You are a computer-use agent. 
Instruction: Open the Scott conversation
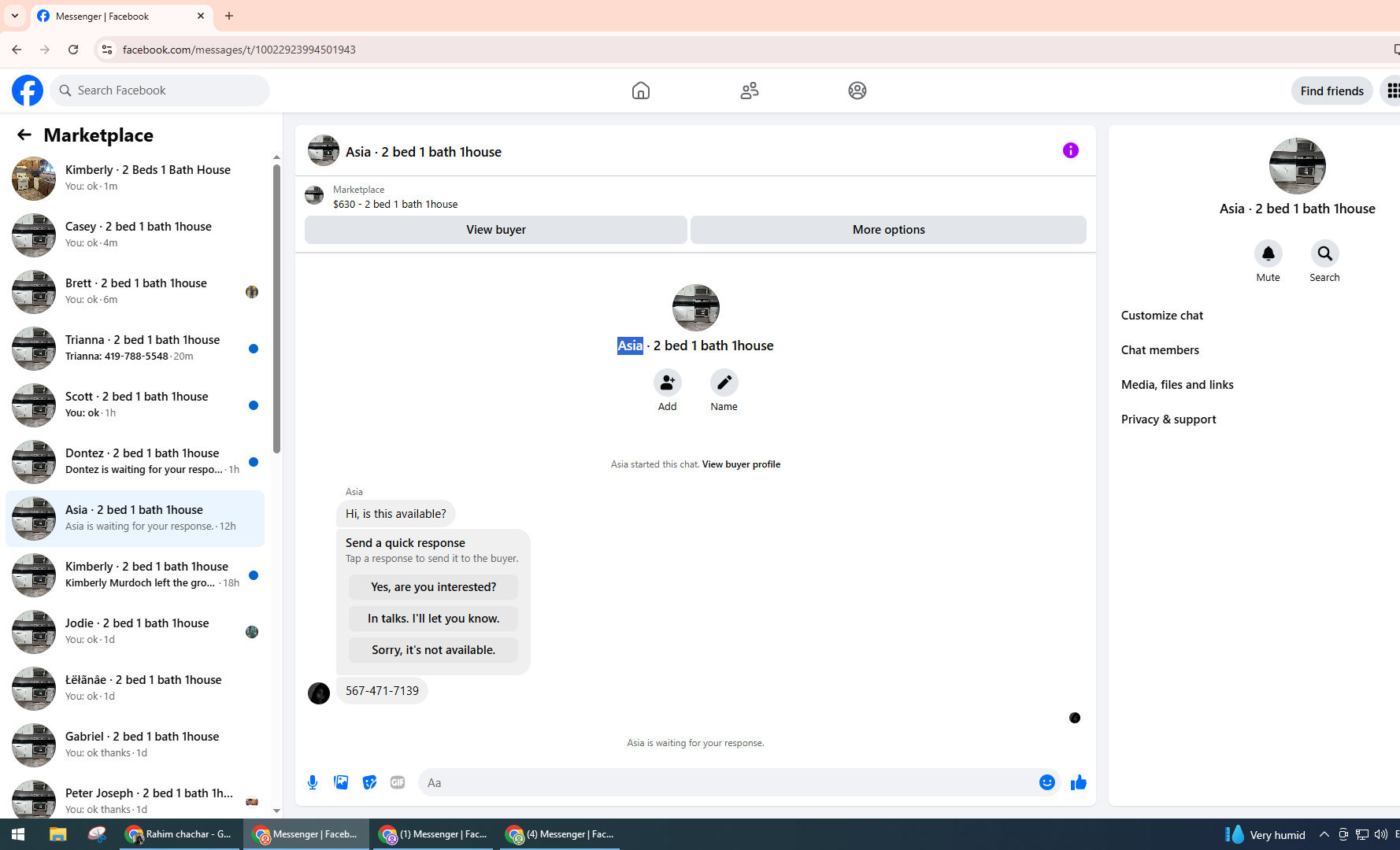(135, 405)
